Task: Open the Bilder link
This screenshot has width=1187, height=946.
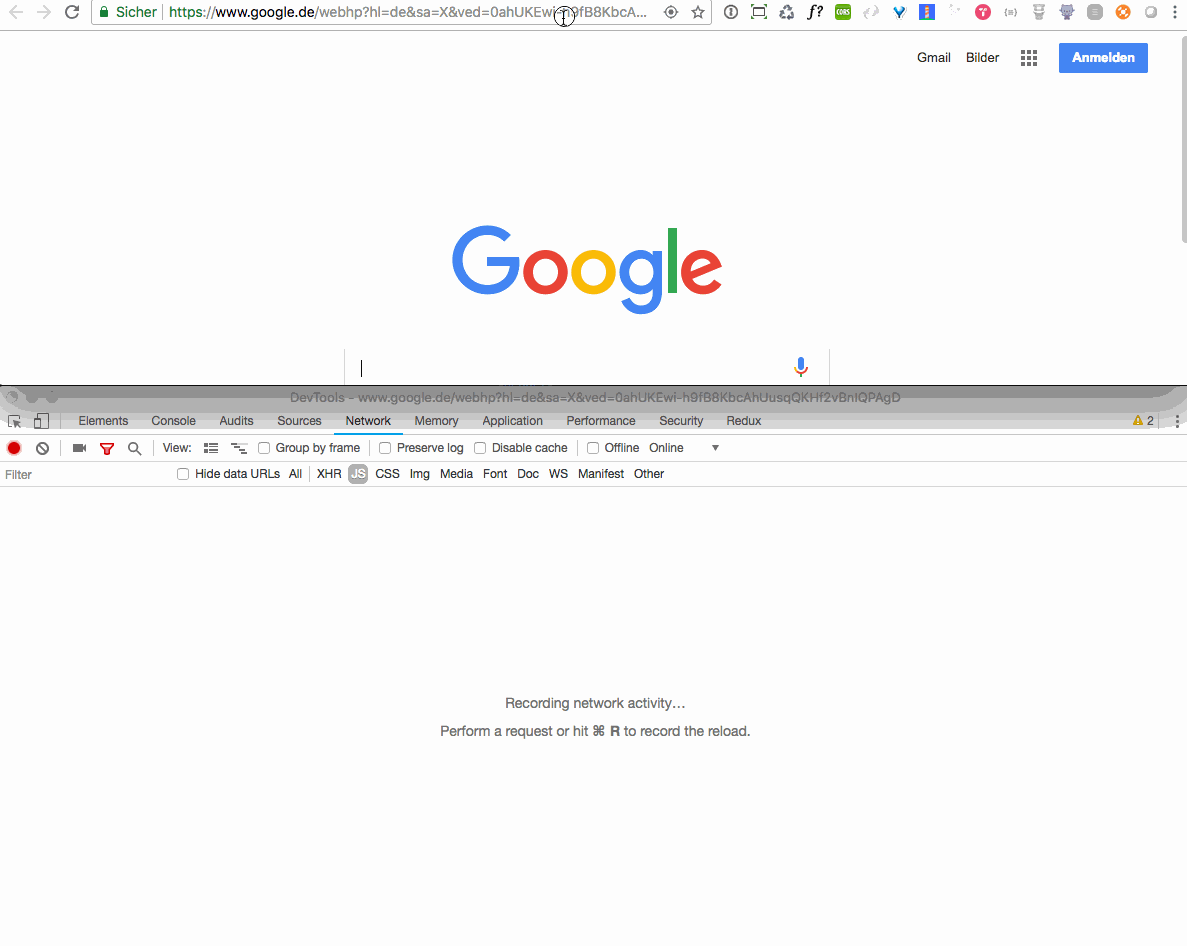Action: coord(982,58)
